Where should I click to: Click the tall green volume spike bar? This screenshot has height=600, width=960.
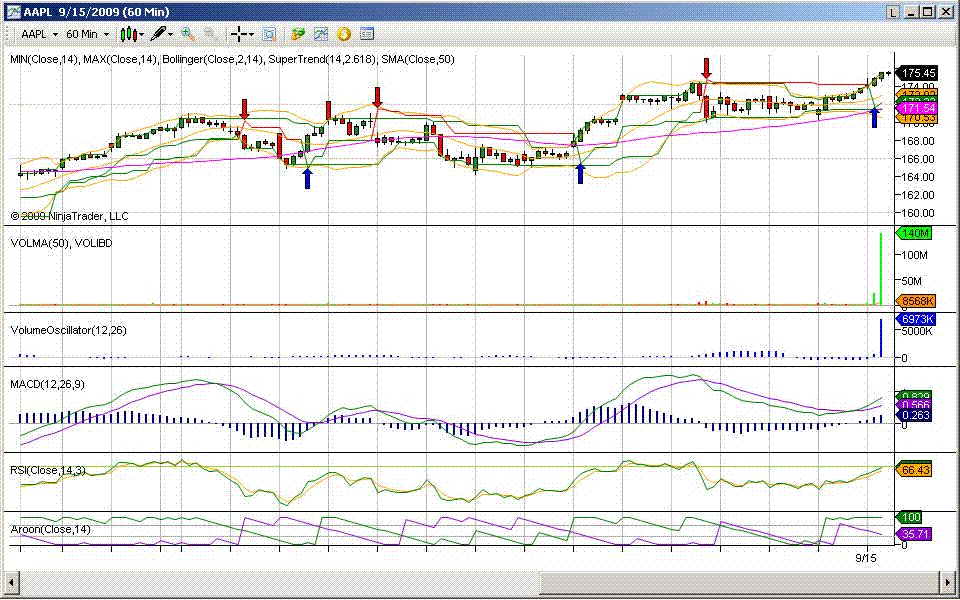tap(881, 269)
